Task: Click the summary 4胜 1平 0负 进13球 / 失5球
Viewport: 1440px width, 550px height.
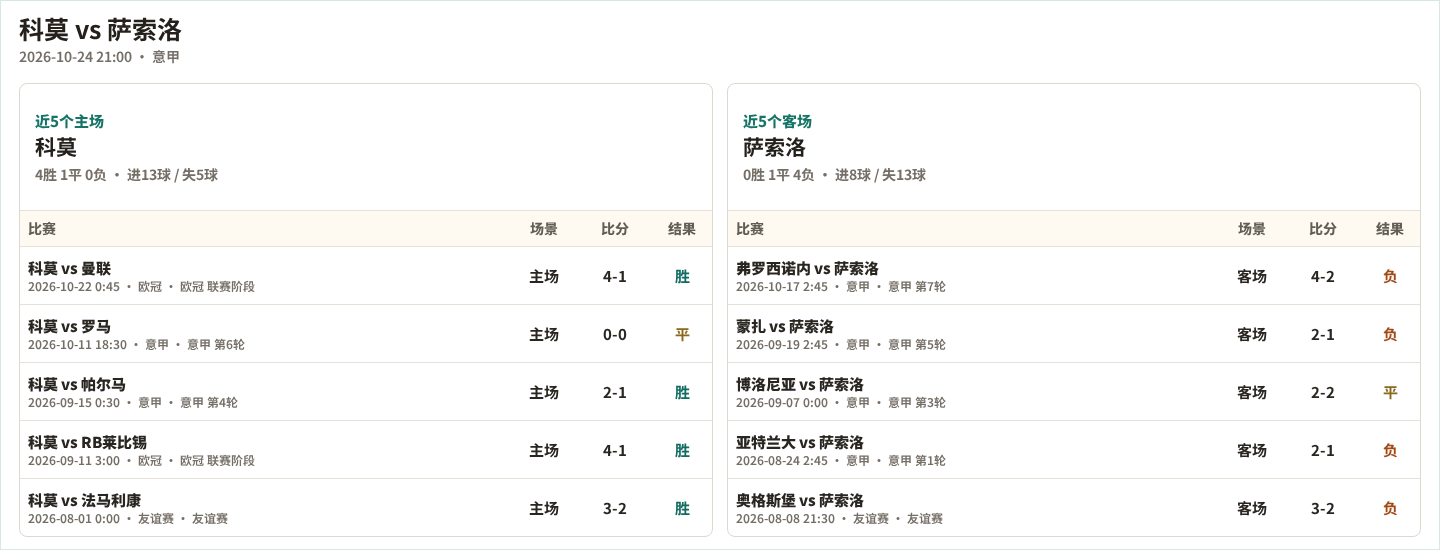Action: point(126,175)
